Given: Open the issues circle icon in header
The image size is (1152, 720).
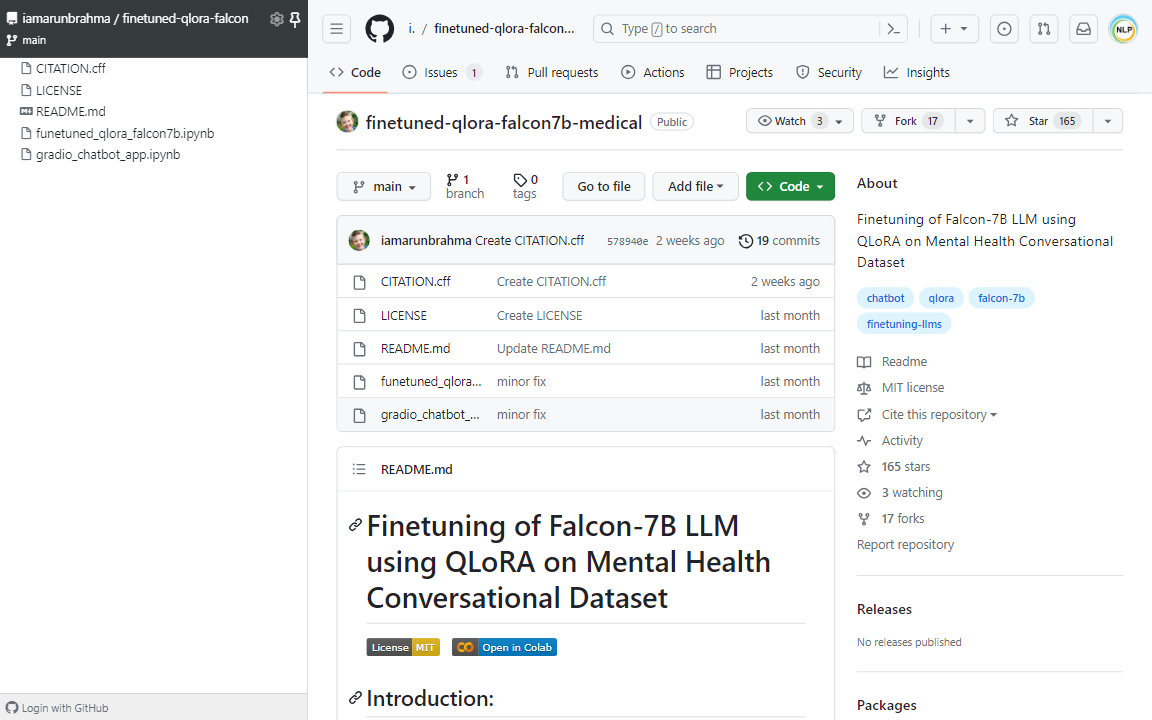Looking at the screenshot, I should [1004, 29].
